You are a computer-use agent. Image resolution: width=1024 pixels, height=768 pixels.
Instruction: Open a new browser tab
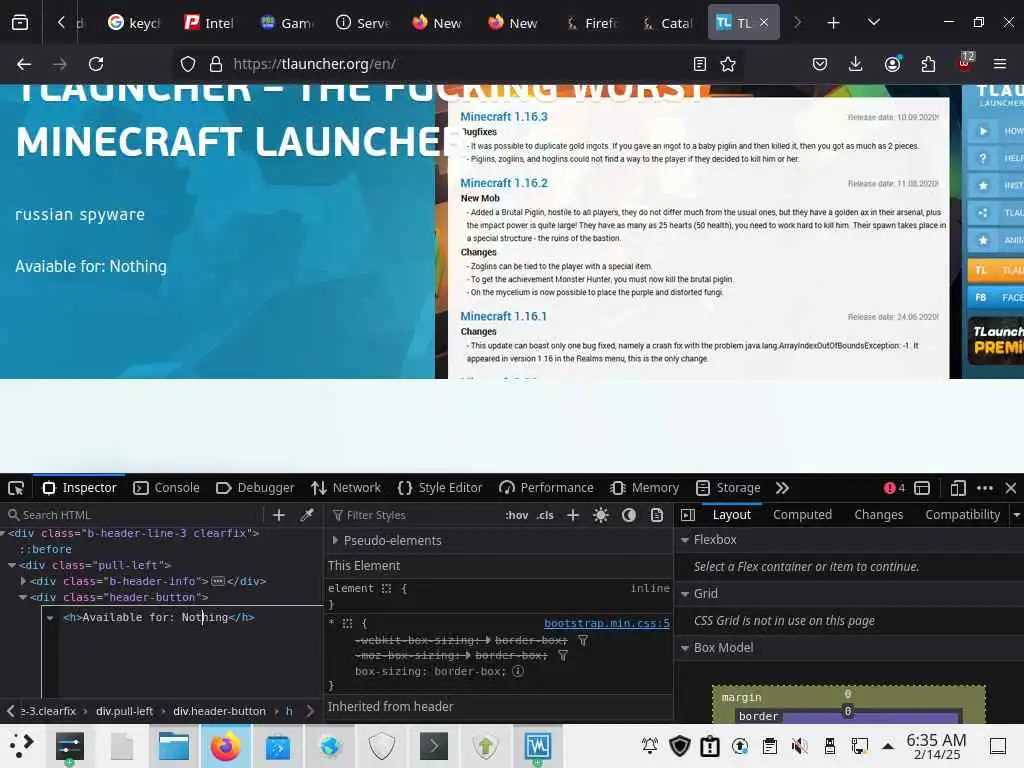coord(833,23)
